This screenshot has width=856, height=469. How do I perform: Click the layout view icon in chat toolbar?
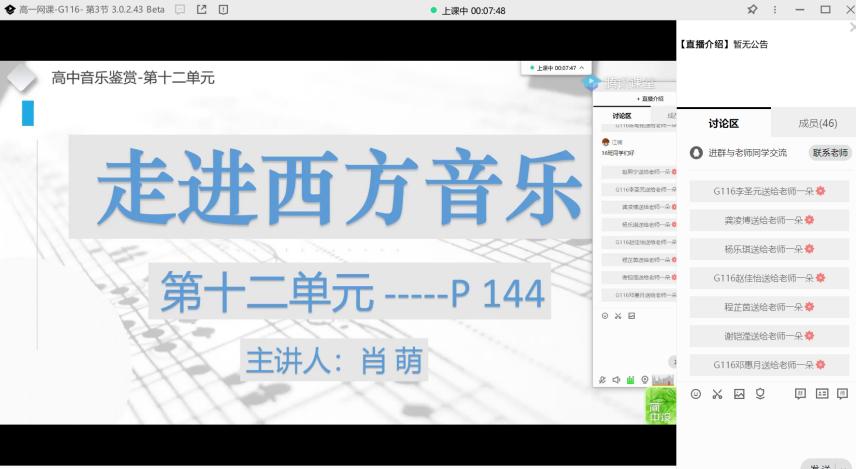[x=822, y=394]
